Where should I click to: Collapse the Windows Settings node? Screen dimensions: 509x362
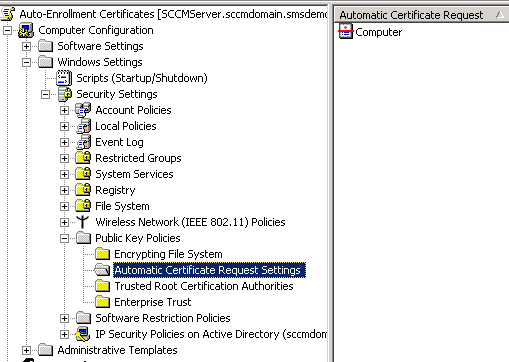26,63
